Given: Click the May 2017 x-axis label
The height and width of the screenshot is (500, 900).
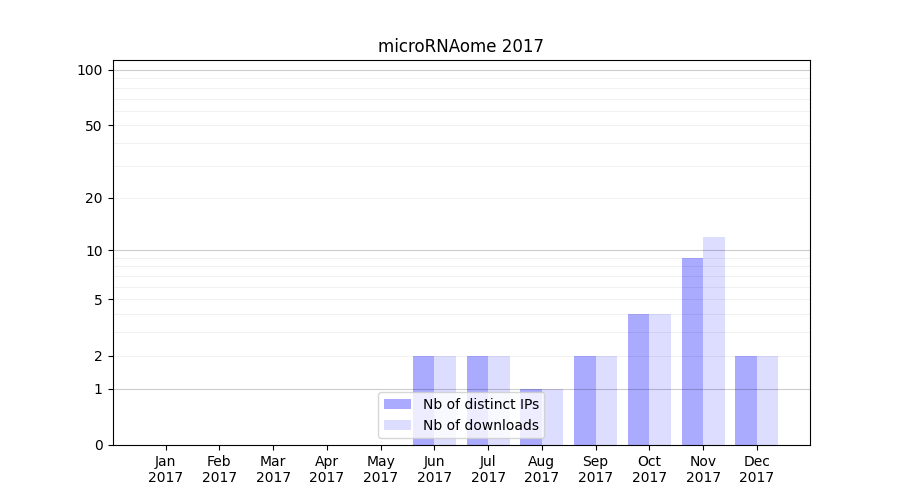Looking at the screenshot, I should tap(380, 469).
